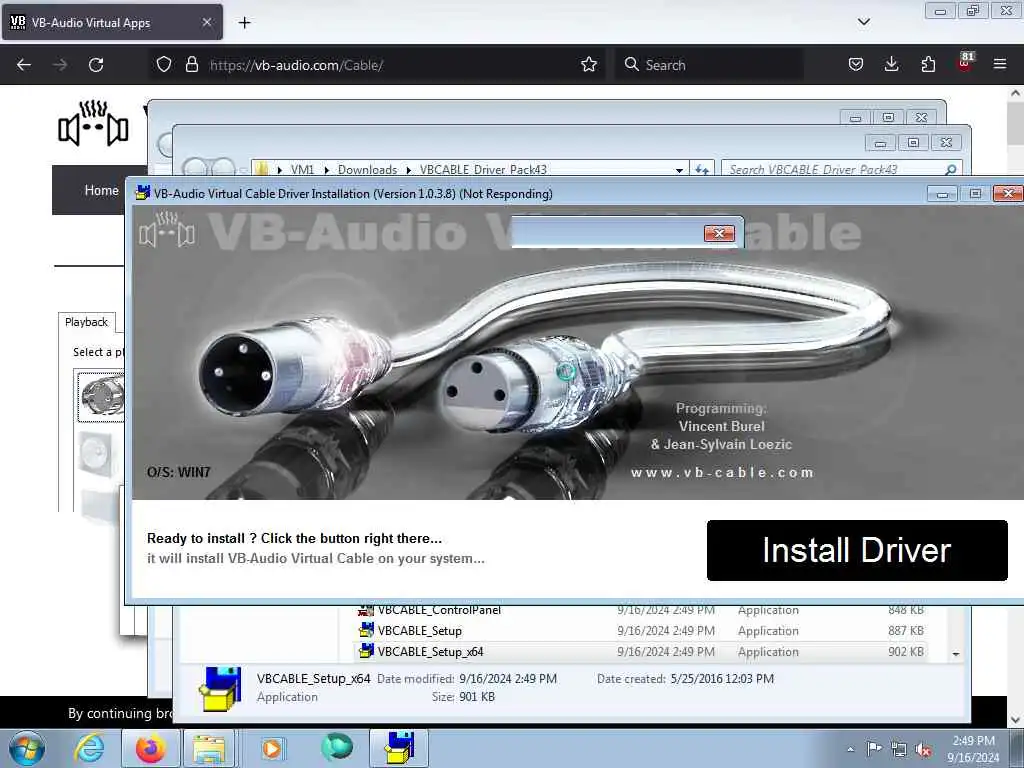Open the Firefox Downloads panel
The height and width of the screenshot is (768, 1024).
coord(891,64)
